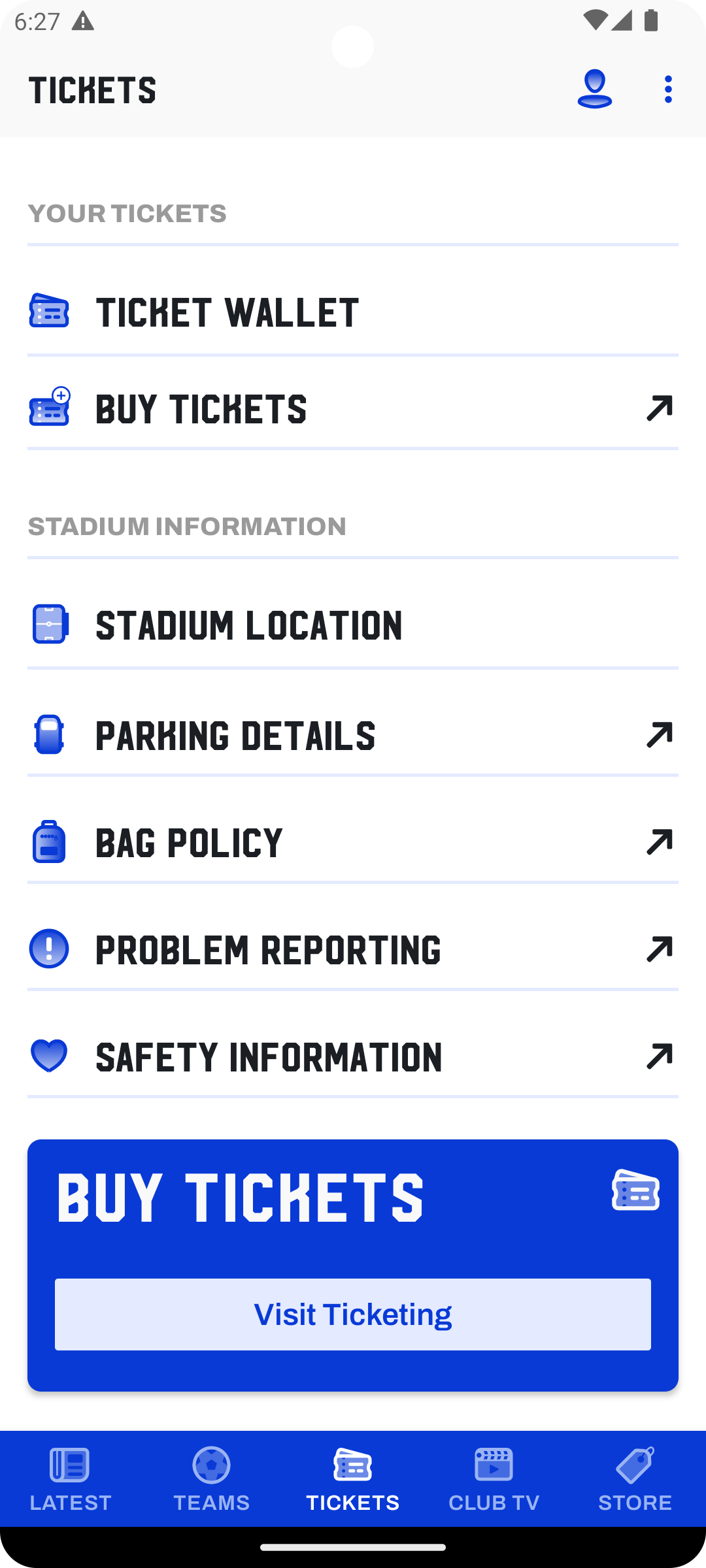Switch to the Latest tab
706x1568 pixels.
(71, 1479)
